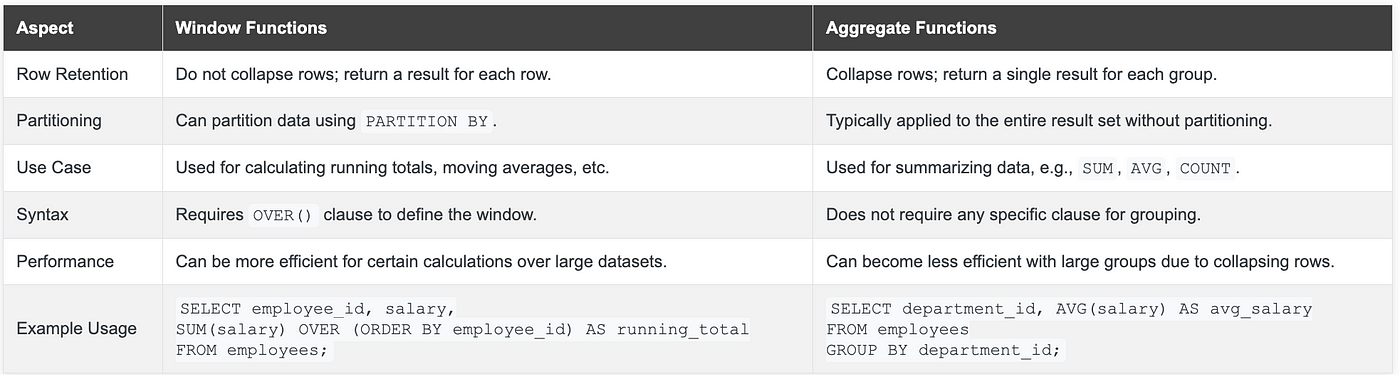Image resolution: width=1400 pixels, height=375 pixels.
Task: Click the Partitioning row label
Action: 59,120
